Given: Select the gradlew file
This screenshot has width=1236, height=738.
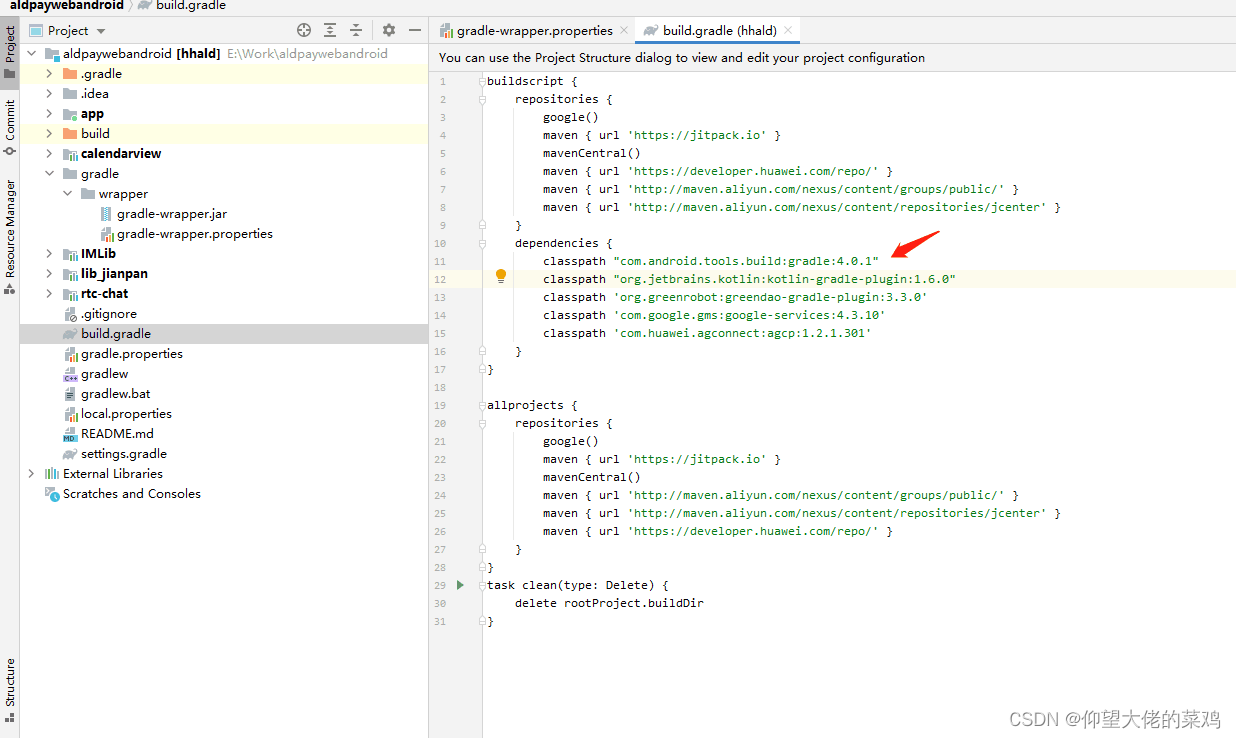Looking at the screenshot, I should 104,373.
